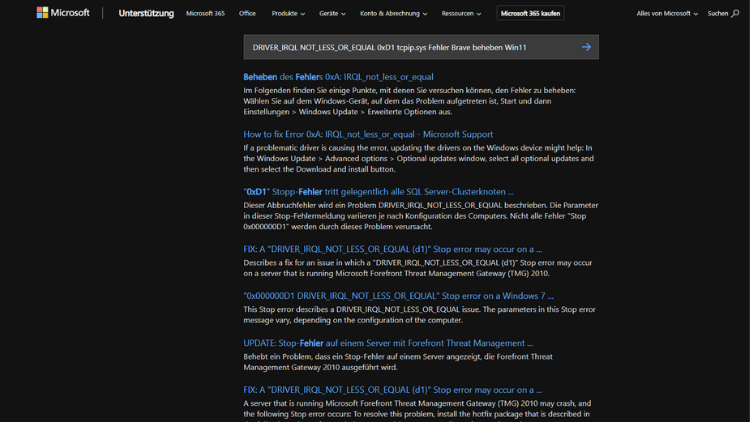Click the Microsoft logo in the header
The image size is (750, 422).
click(x=62, y=13)
